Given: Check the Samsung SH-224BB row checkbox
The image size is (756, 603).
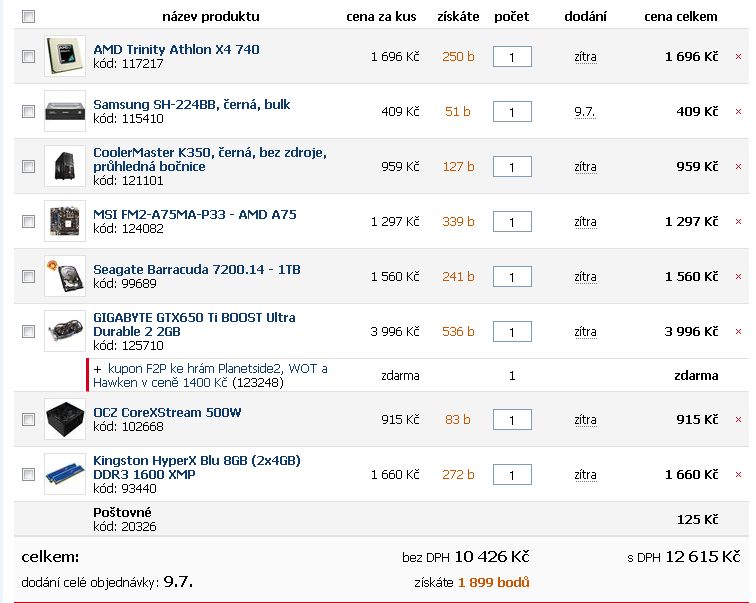Looking at the screenshot, I should click(x=28, y=111).
